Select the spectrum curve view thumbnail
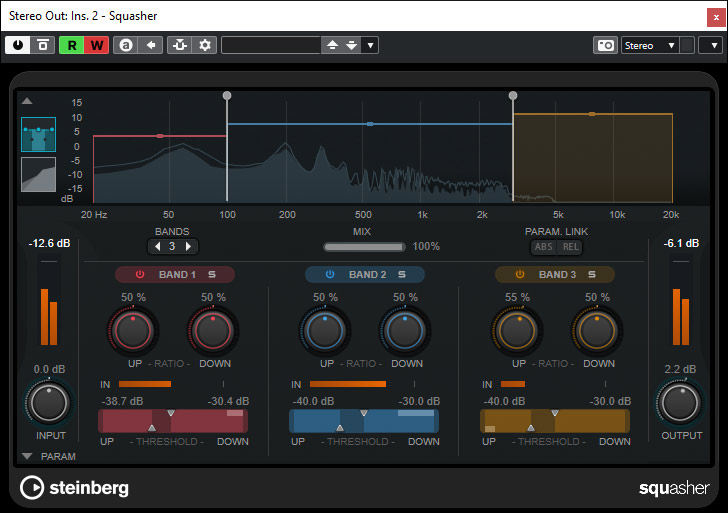 coord(38,174)
